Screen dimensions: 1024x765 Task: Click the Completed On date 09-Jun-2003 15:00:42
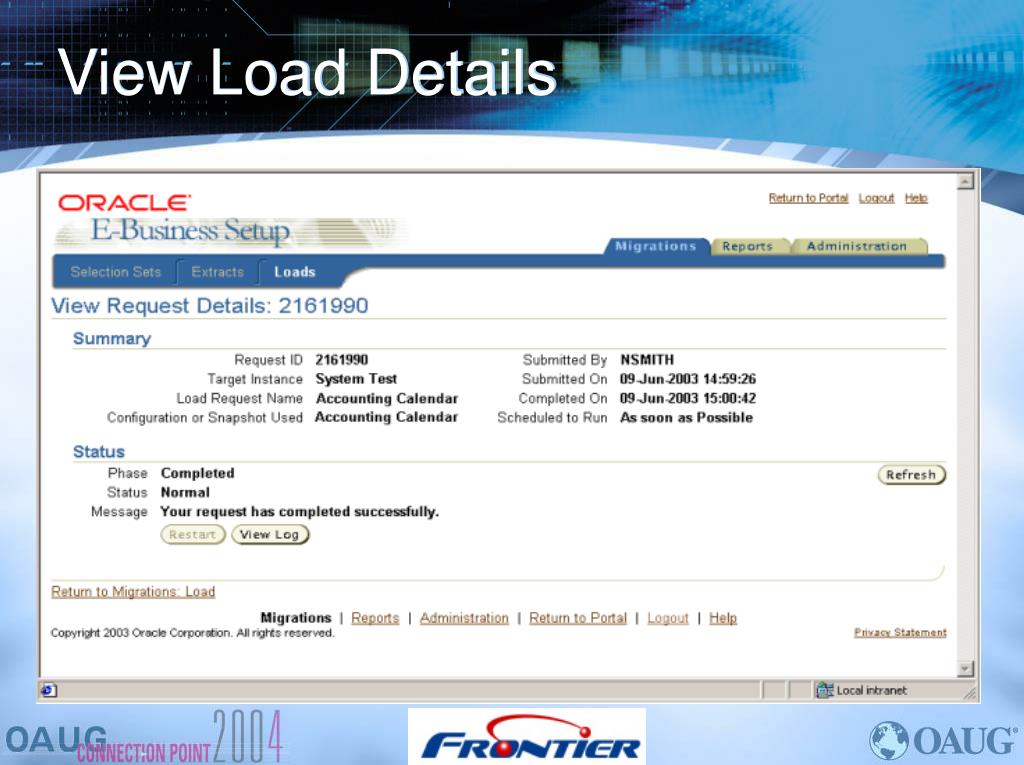tap(688, 399)
